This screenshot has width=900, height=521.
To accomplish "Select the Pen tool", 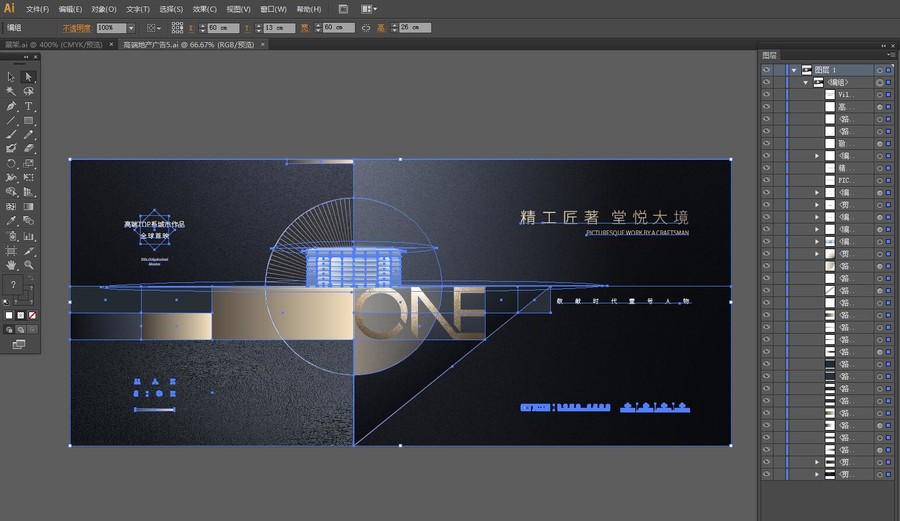I will point(11,106).
